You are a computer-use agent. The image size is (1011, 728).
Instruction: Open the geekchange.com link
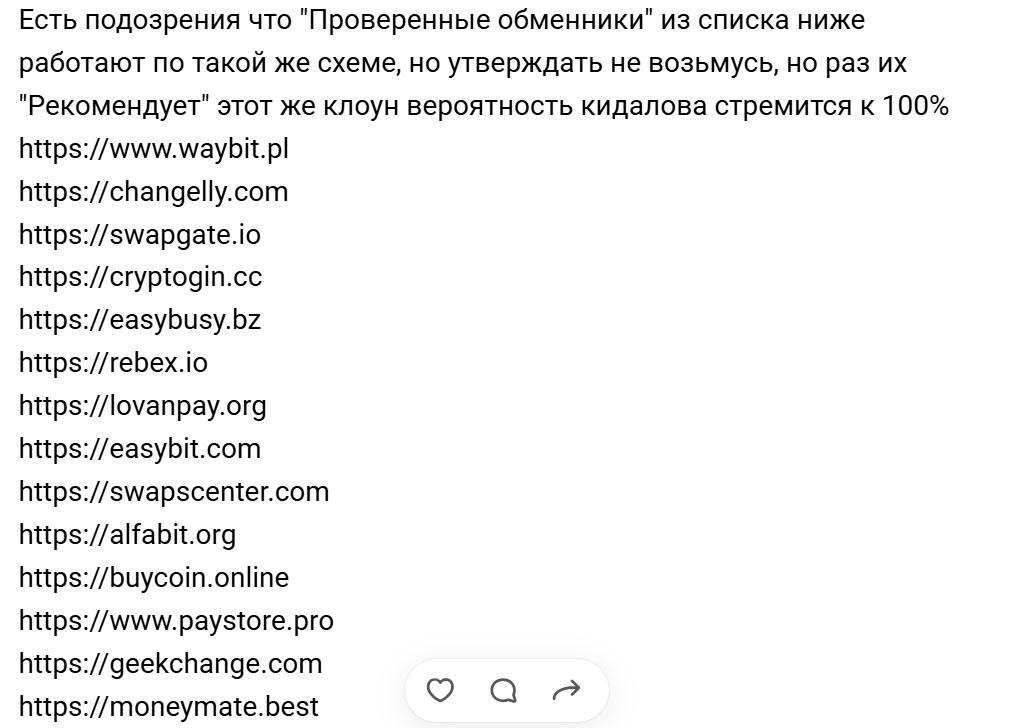coord(170,664)
